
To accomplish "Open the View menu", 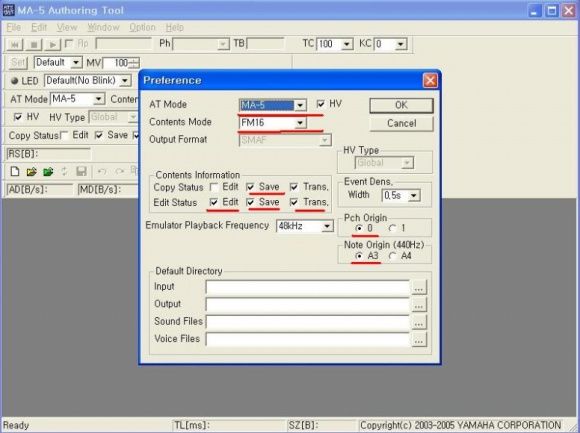I will point(67,27).
